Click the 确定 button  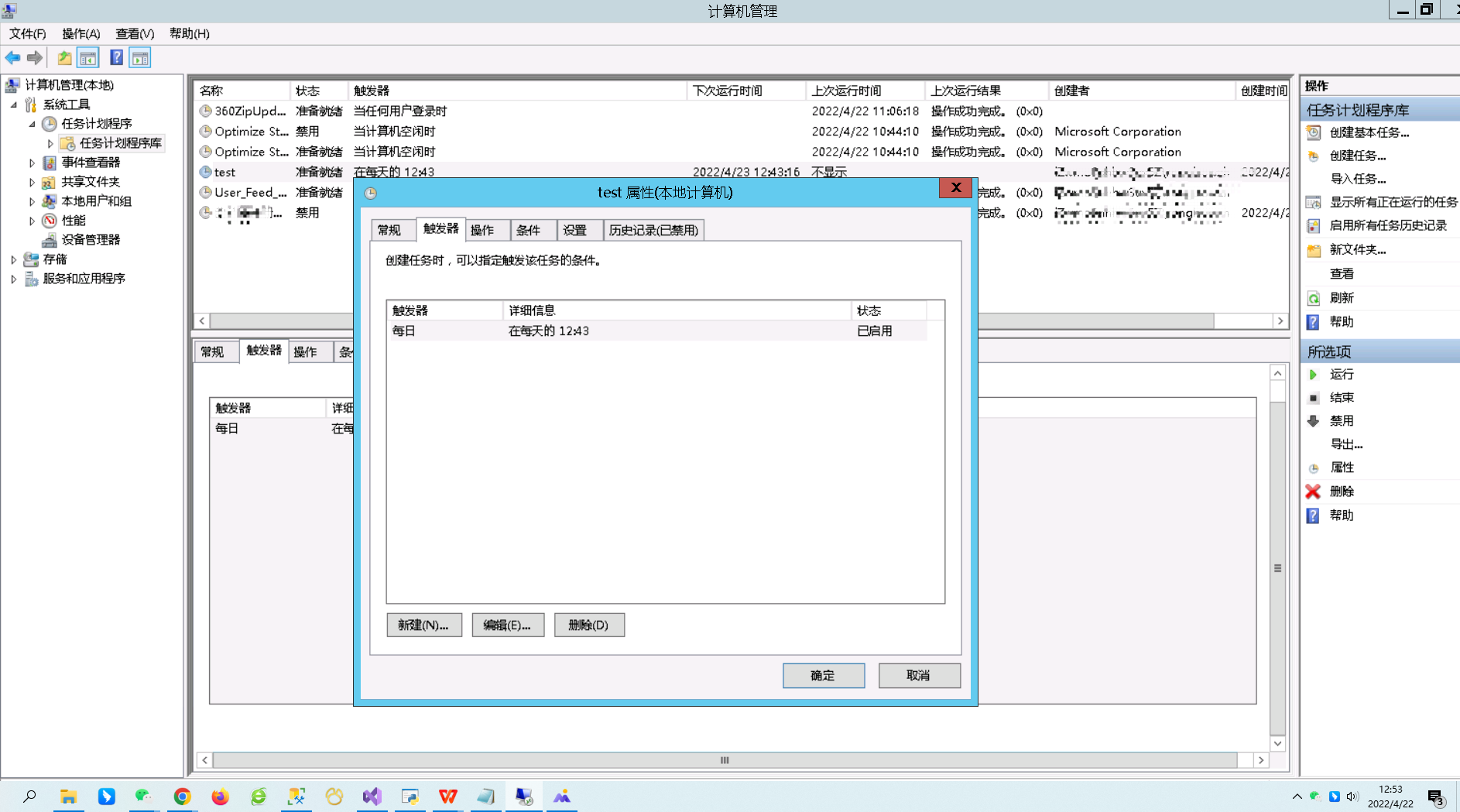tap(823, 675)
